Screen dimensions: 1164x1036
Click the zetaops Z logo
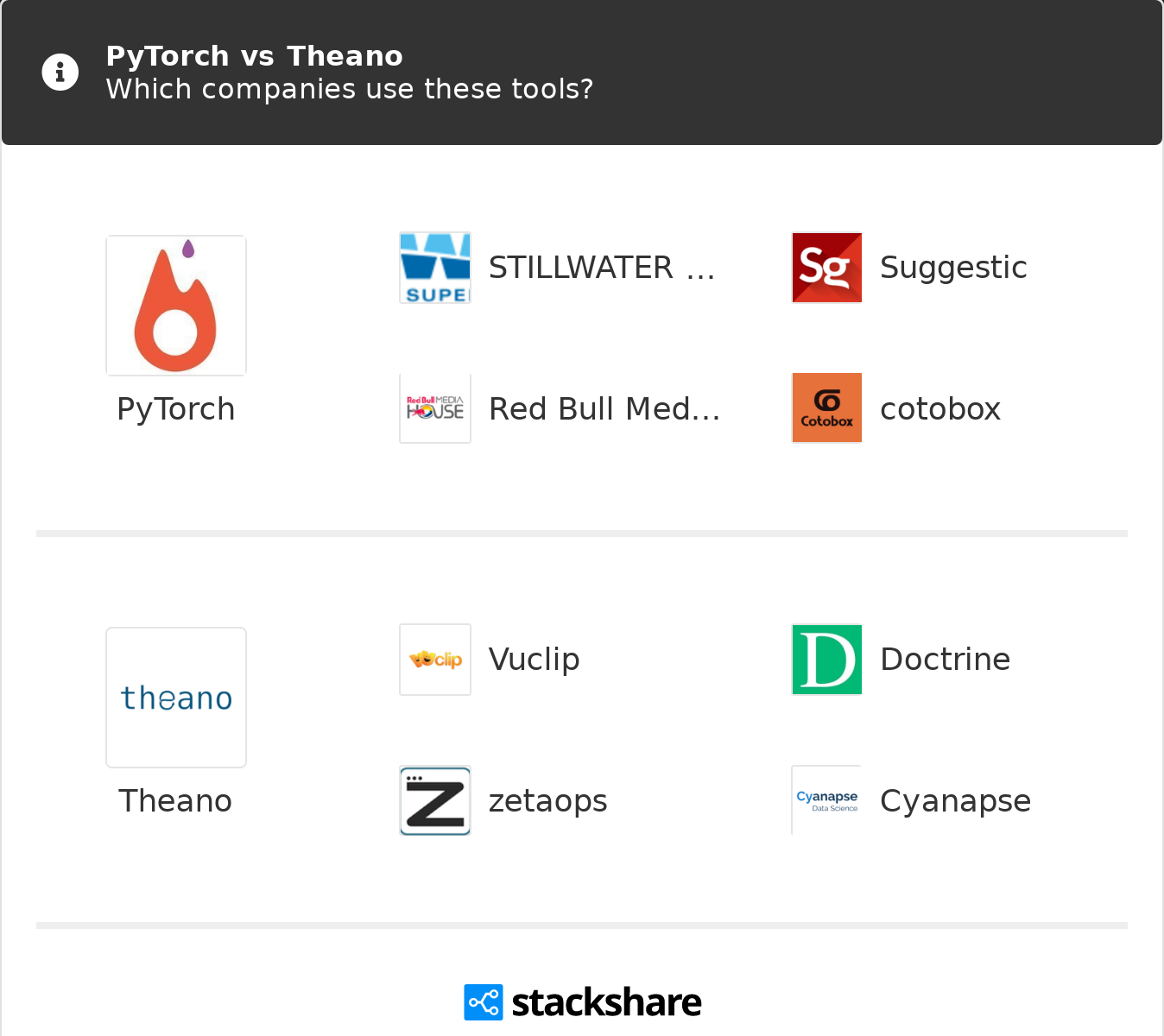(435, 800)
